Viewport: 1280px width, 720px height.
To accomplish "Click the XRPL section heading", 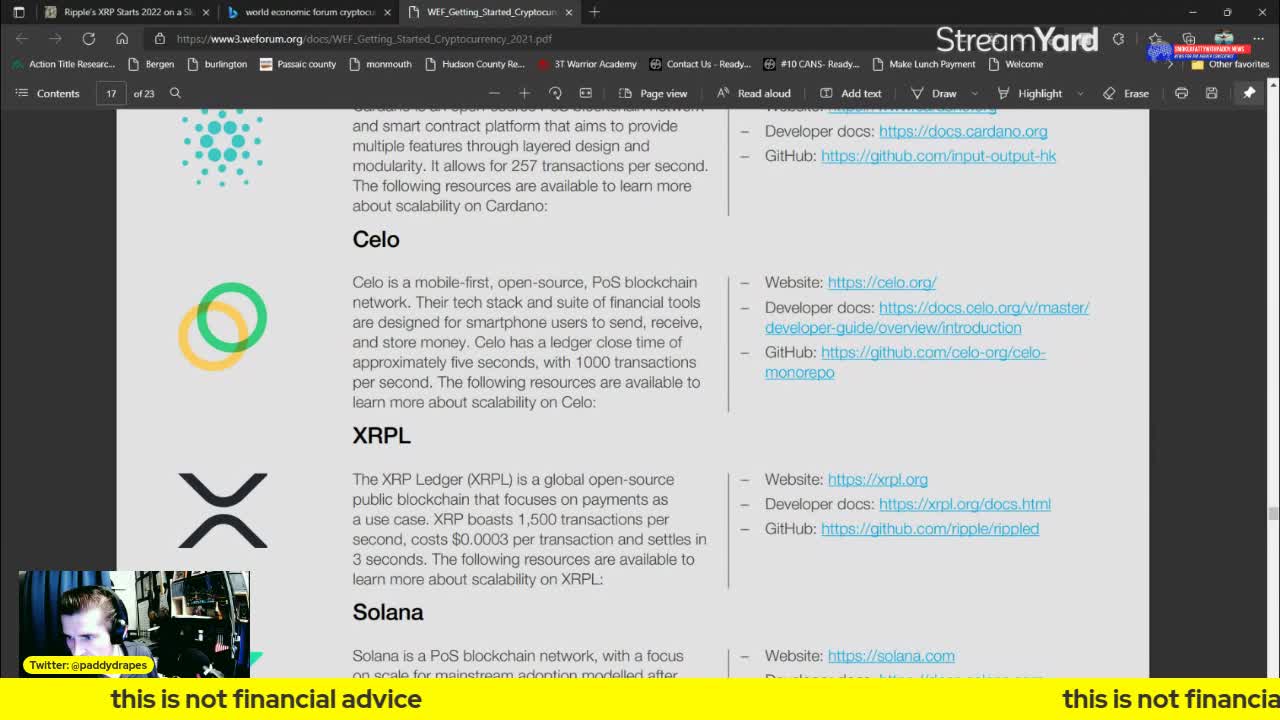I will 381,436.
